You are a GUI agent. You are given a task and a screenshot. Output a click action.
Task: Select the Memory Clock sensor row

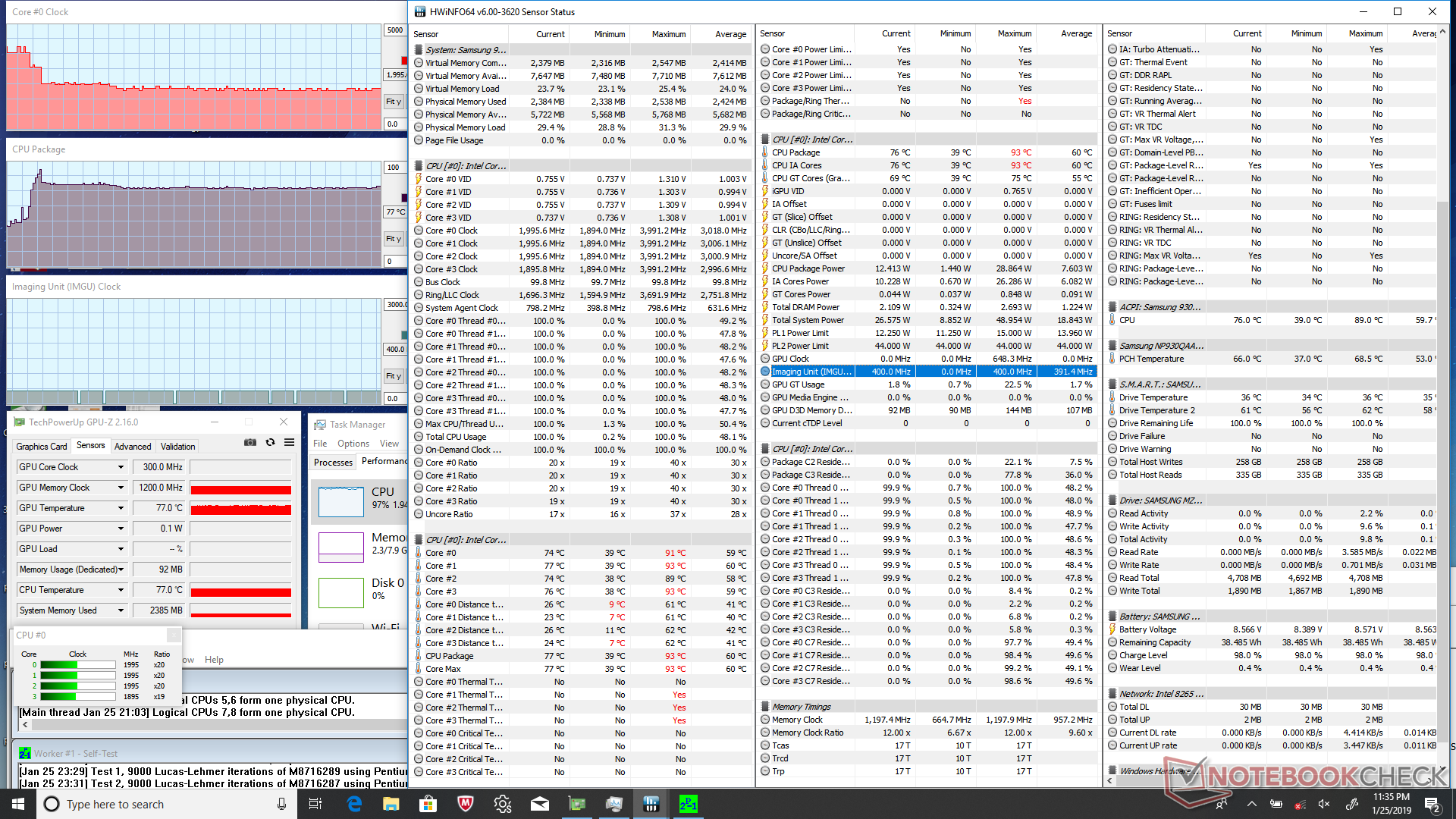pyautogui.click(x=928, y=720)
